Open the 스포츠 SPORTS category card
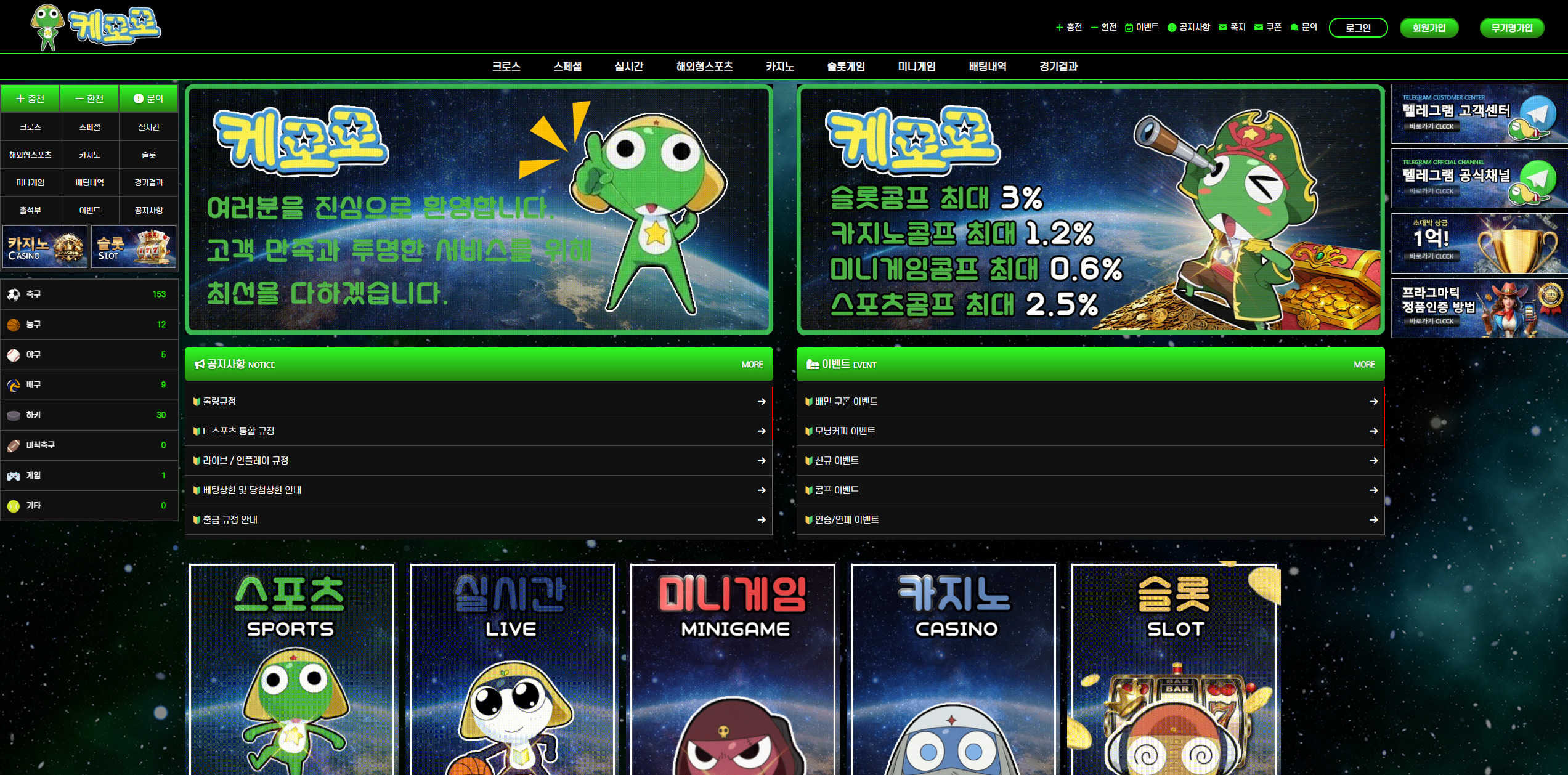 pos(291,669)
